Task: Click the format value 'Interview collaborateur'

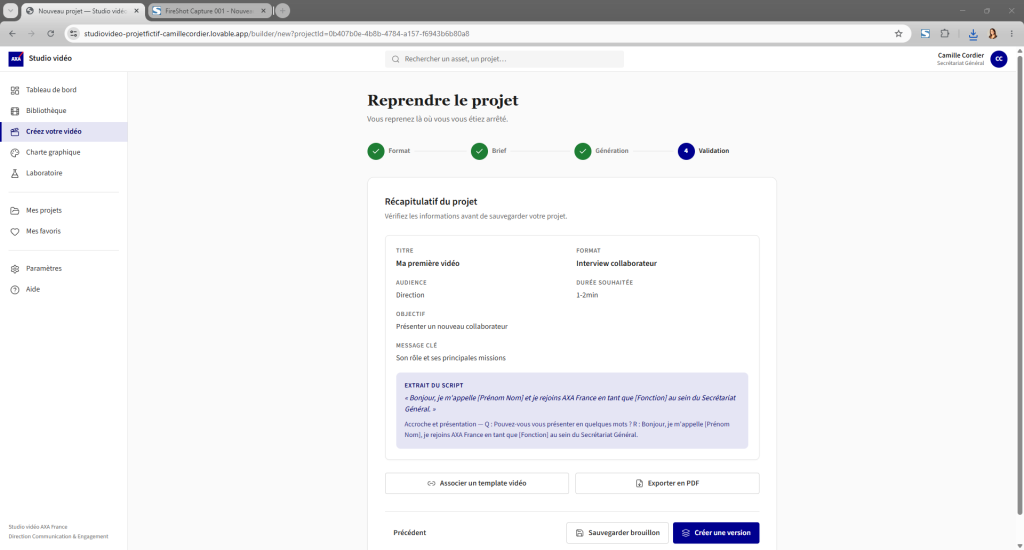Action: [x=616, y=264]
